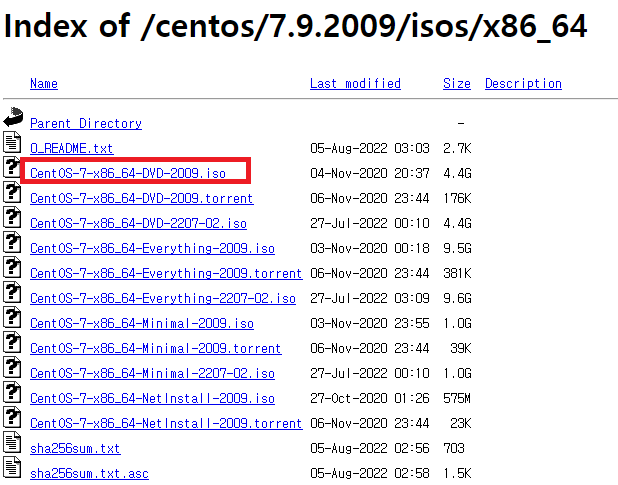Download CentOS-7-x86_64-DVD-2009.torrent
The width and height of the screenshot is (618, 485).
tap(141, 199)
